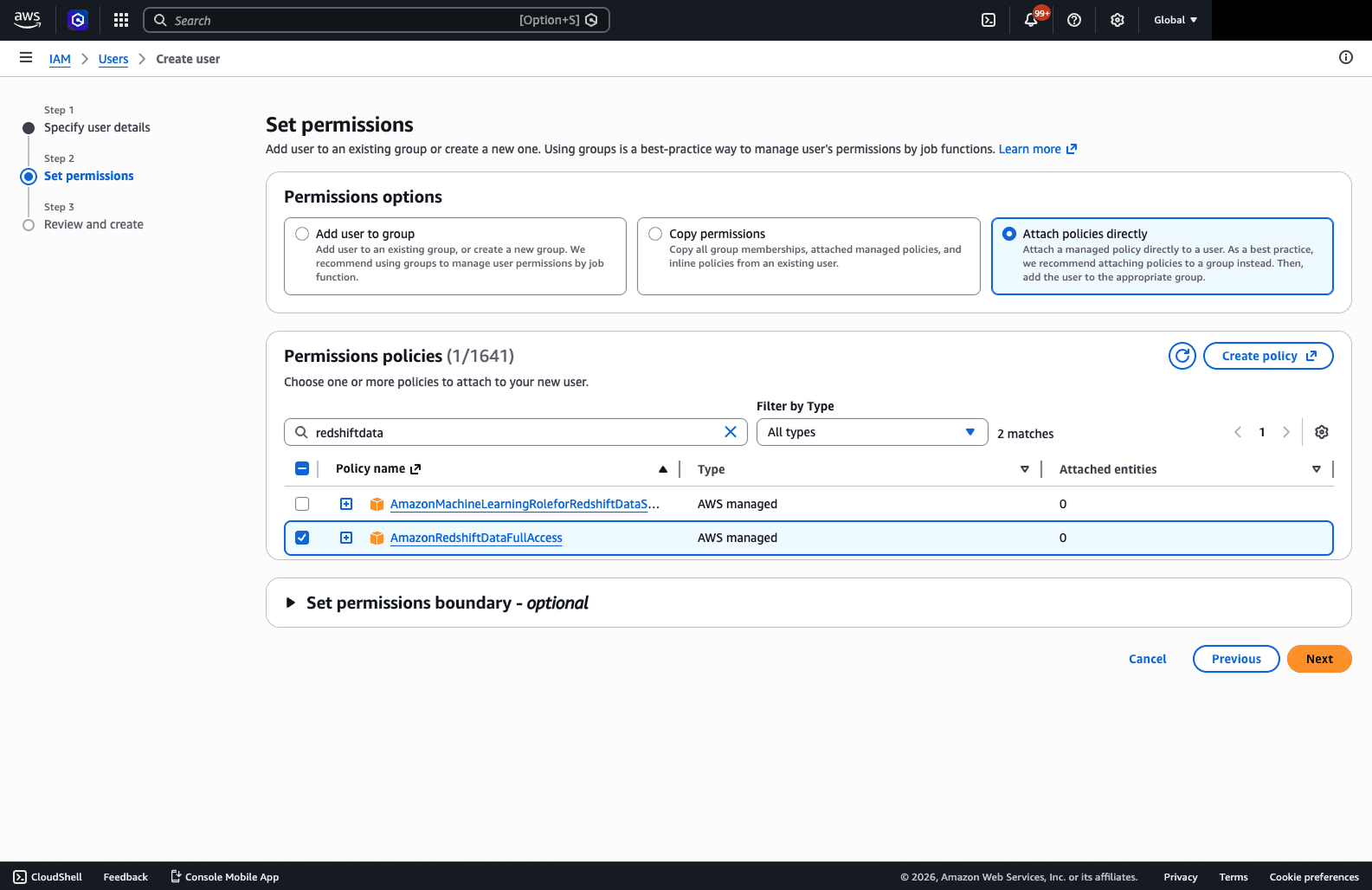
Task: Refresh the permissions policies list
Action: pos(1182,356)
